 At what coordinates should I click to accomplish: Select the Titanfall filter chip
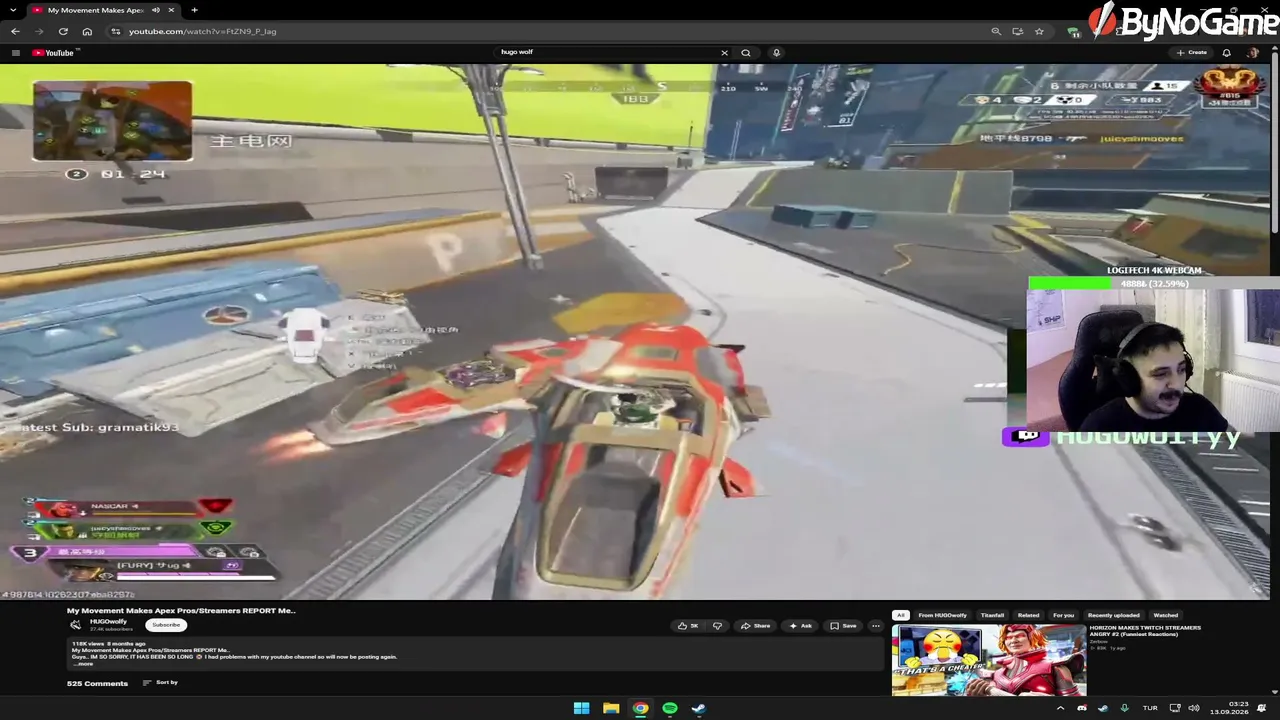[x=992, y=615]
